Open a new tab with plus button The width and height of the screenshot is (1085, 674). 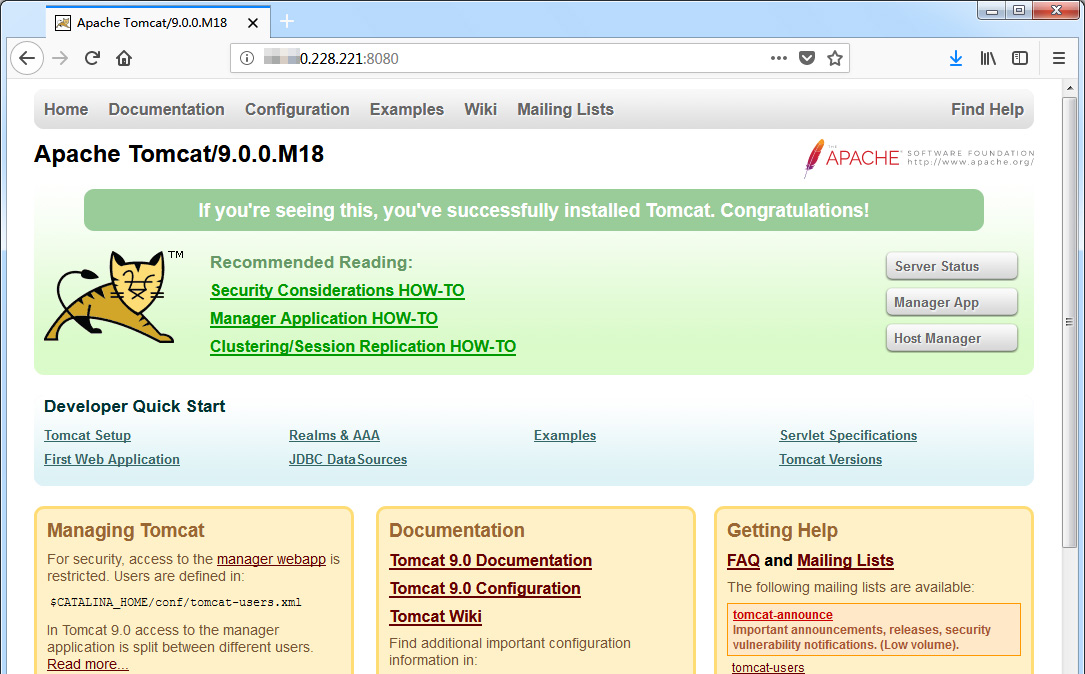(287, 21)
